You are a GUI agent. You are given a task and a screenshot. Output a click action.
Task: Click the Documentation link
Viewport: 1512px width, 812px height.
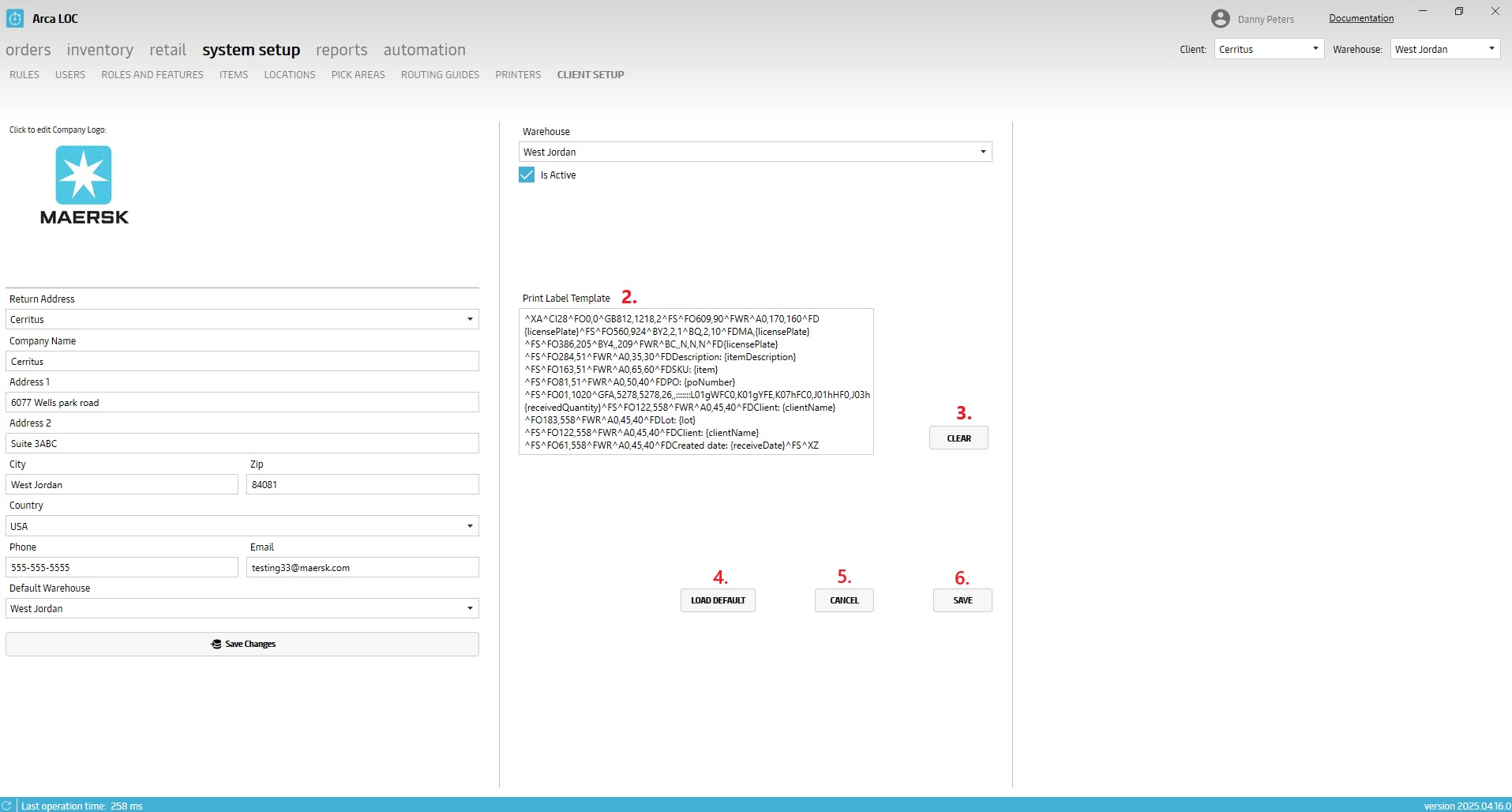1361,18
